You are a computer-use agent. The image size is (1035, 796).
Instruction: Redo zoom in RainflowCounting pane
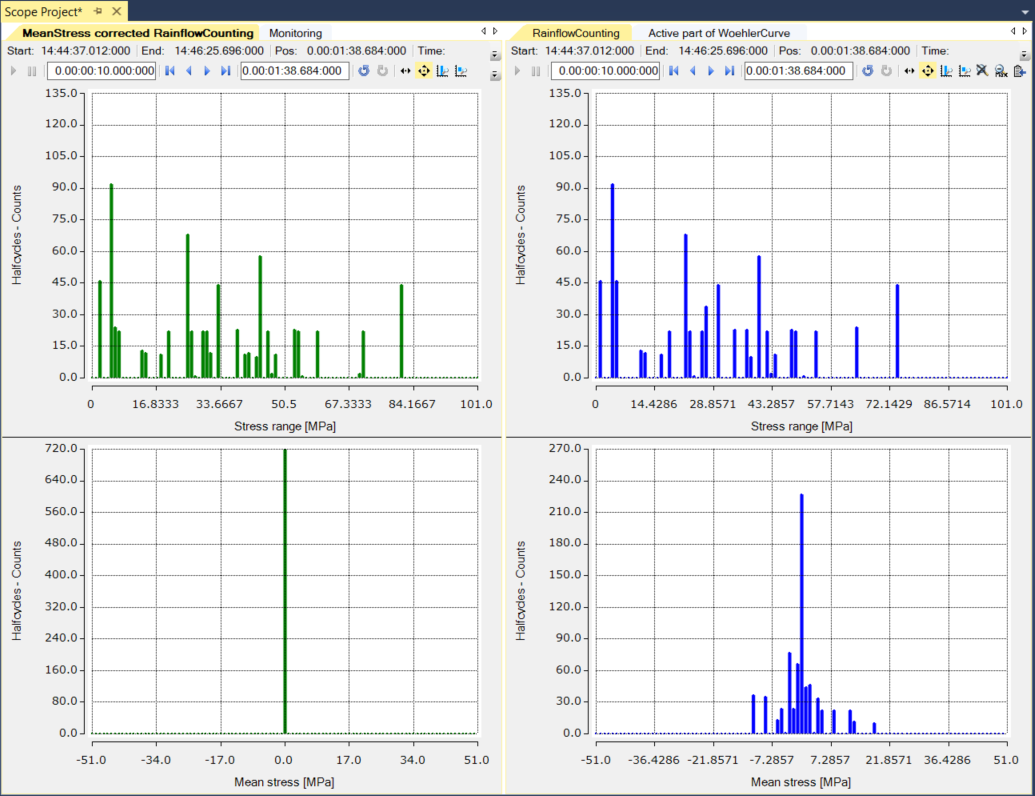coord(886,71)
